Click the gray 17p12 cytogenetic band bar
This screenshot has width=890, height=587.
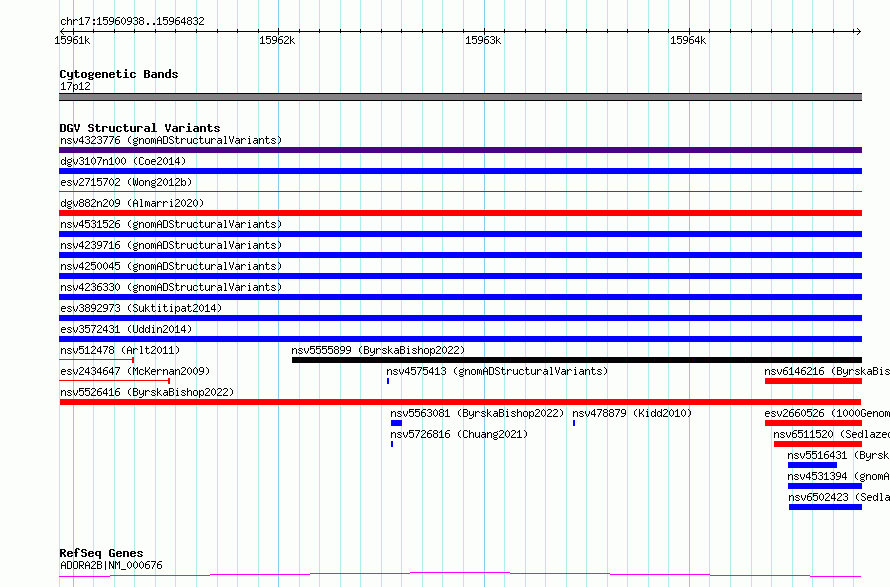(x=460, y=97)
